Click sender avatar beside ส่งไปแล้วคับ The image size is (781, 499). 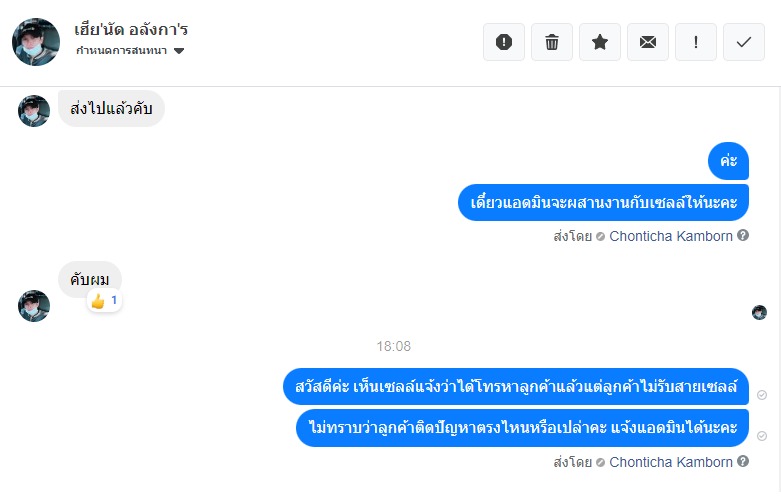[x=34, y=111]
